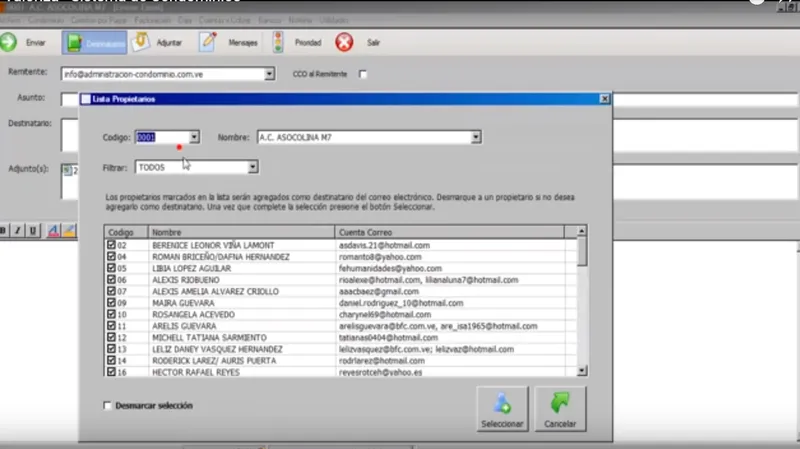Click the green Enviar arrow icon

(9, 42)
